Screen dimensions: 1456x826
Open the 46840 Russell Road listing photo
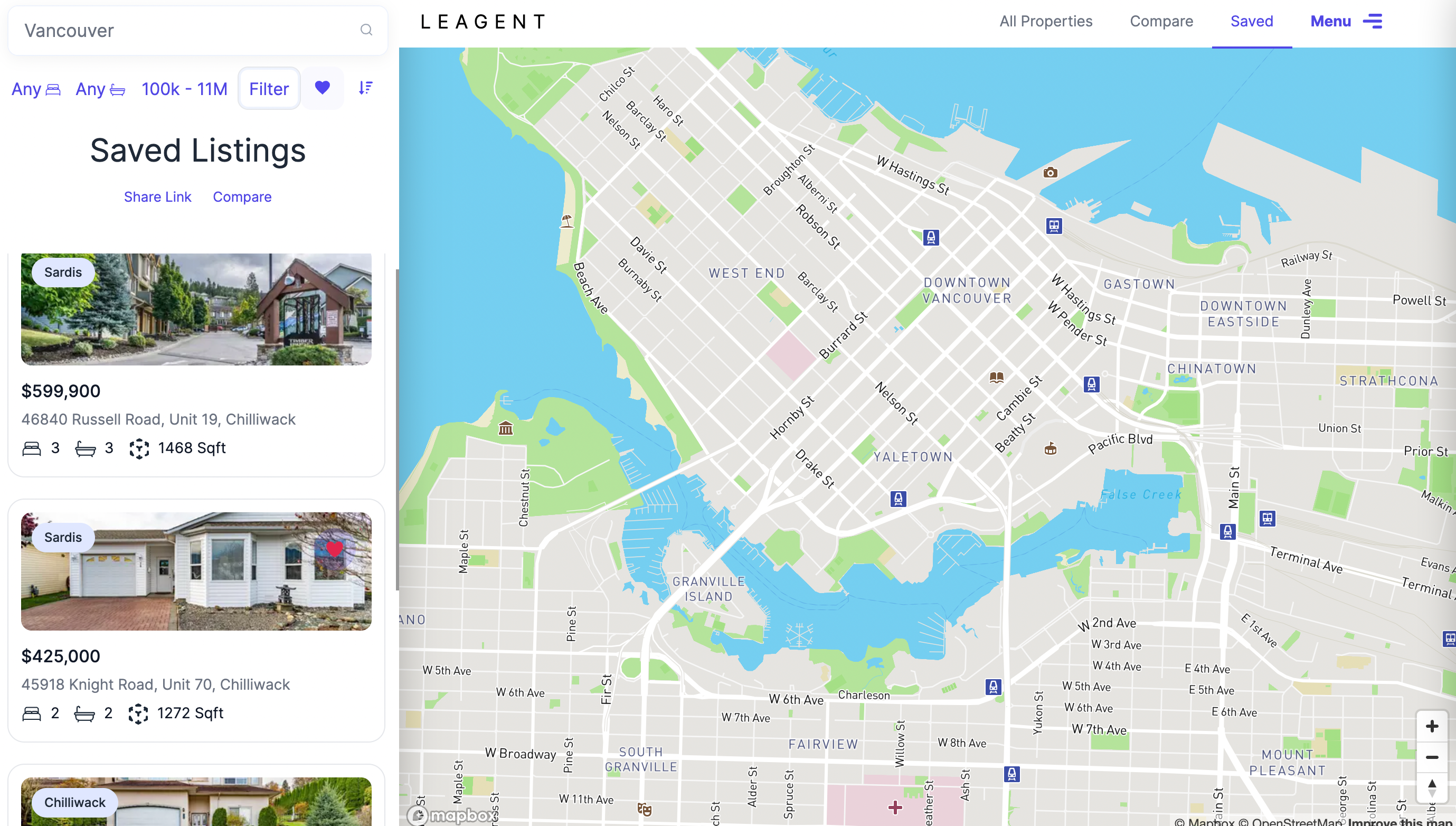pos(196,309)
